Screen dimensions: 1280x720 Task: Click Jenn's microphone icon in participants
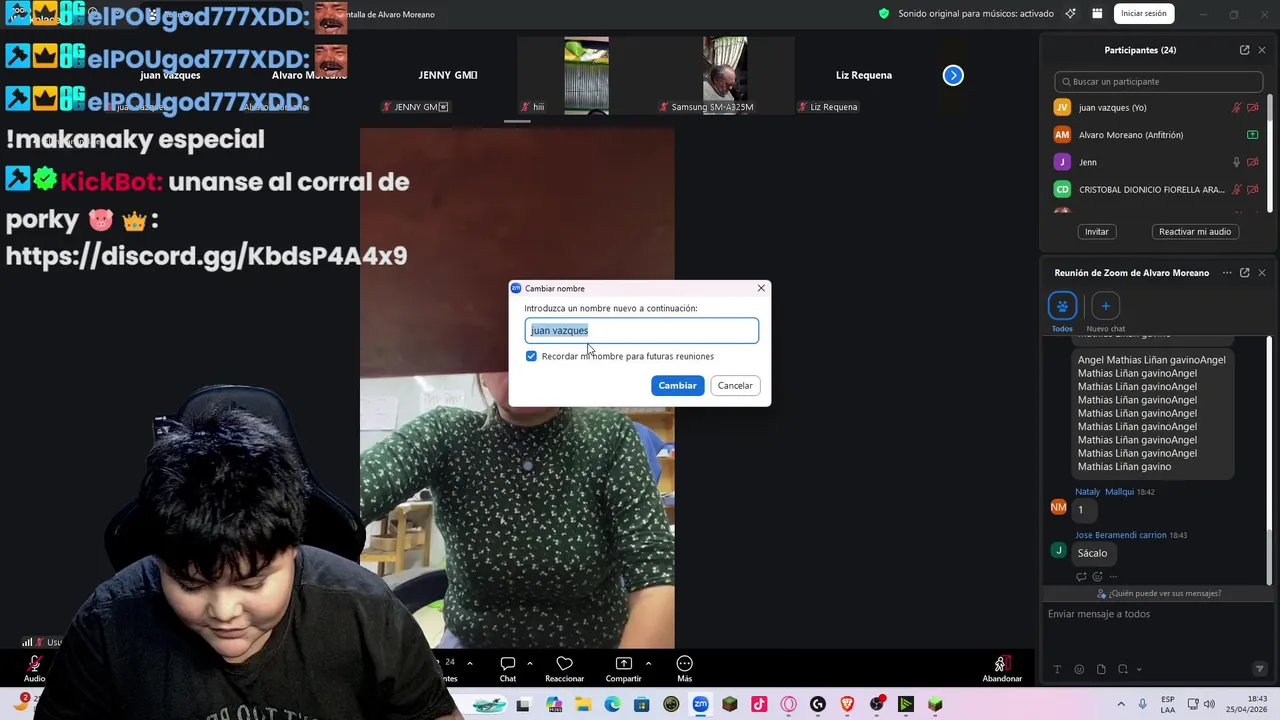pos(1236,162)
